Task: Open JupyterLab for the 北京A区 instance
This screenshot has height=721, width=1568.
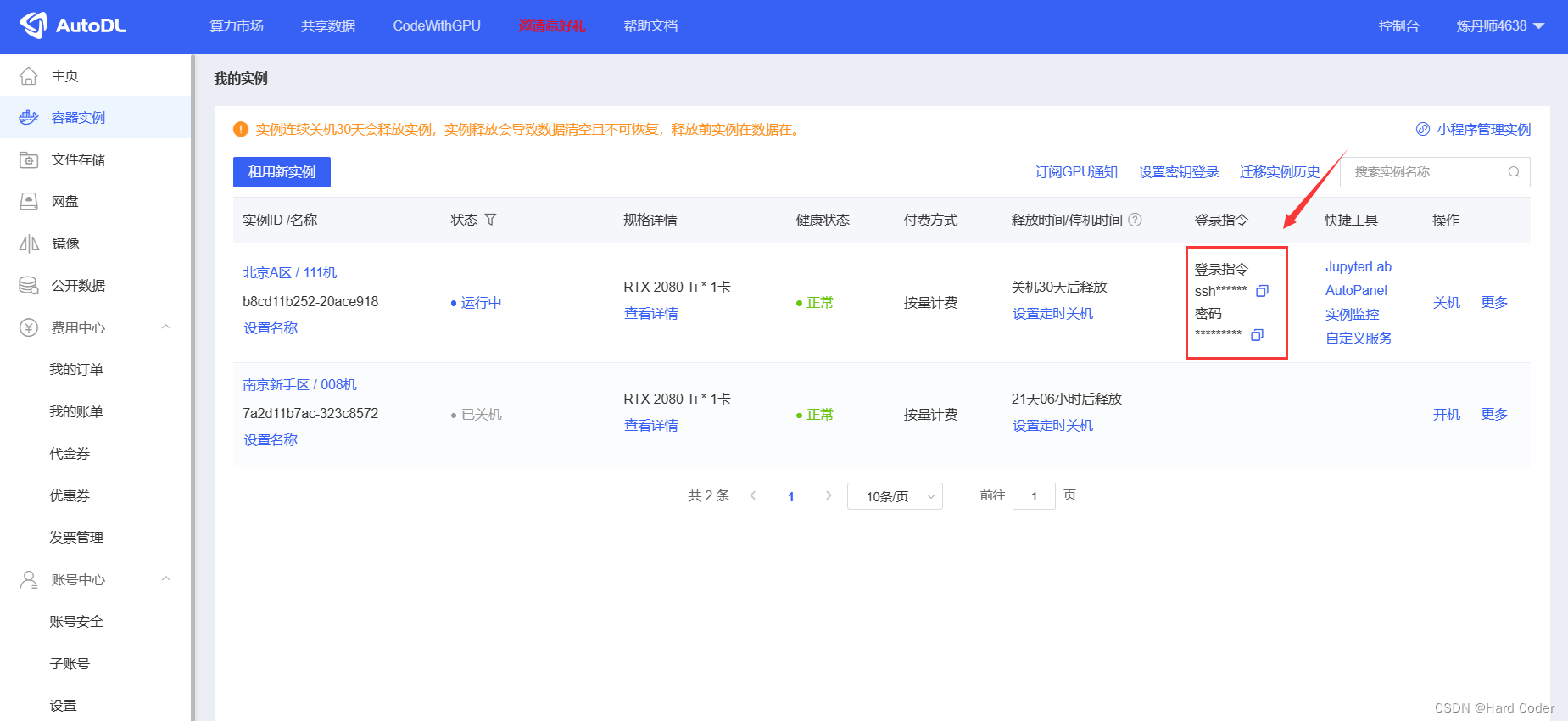Action: pyautogui.click(x=1359, y=266)
